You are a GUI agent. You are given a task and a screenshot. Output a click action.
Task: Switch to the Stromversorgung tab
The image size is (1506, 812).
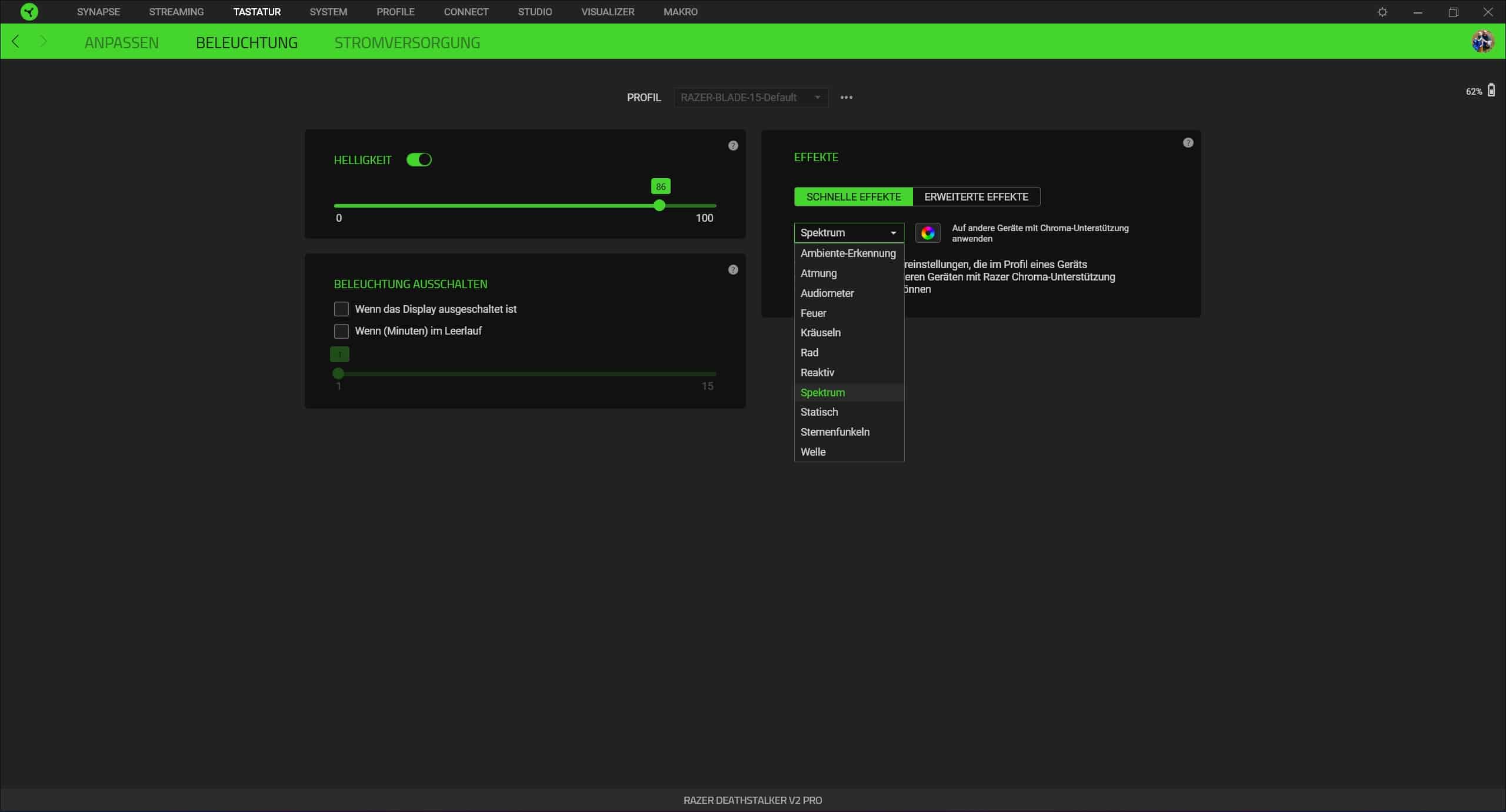(x=407, y=43)
